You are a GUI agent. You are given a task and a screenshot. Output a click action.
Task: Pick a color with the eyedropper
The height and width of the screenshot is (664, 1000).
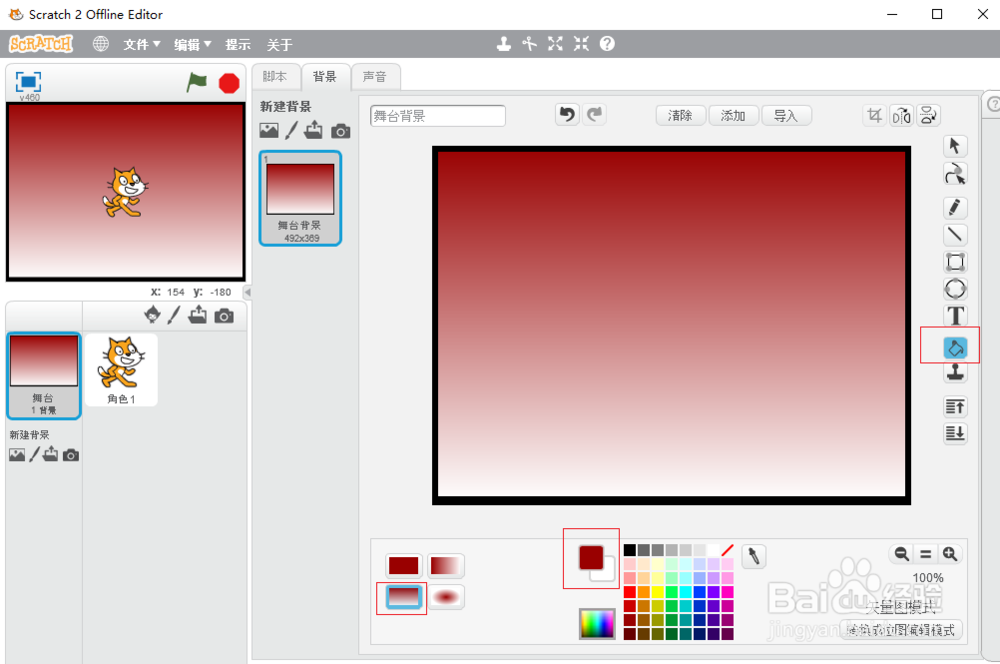754,556
